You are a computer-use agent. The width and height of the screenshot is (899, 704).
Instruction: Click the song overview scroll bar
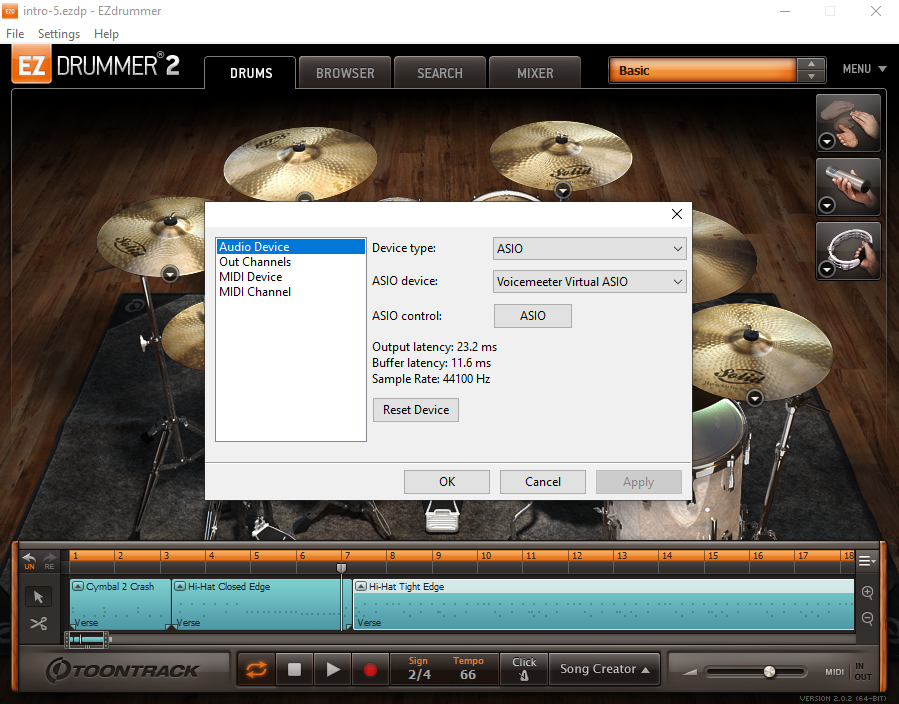88,639
